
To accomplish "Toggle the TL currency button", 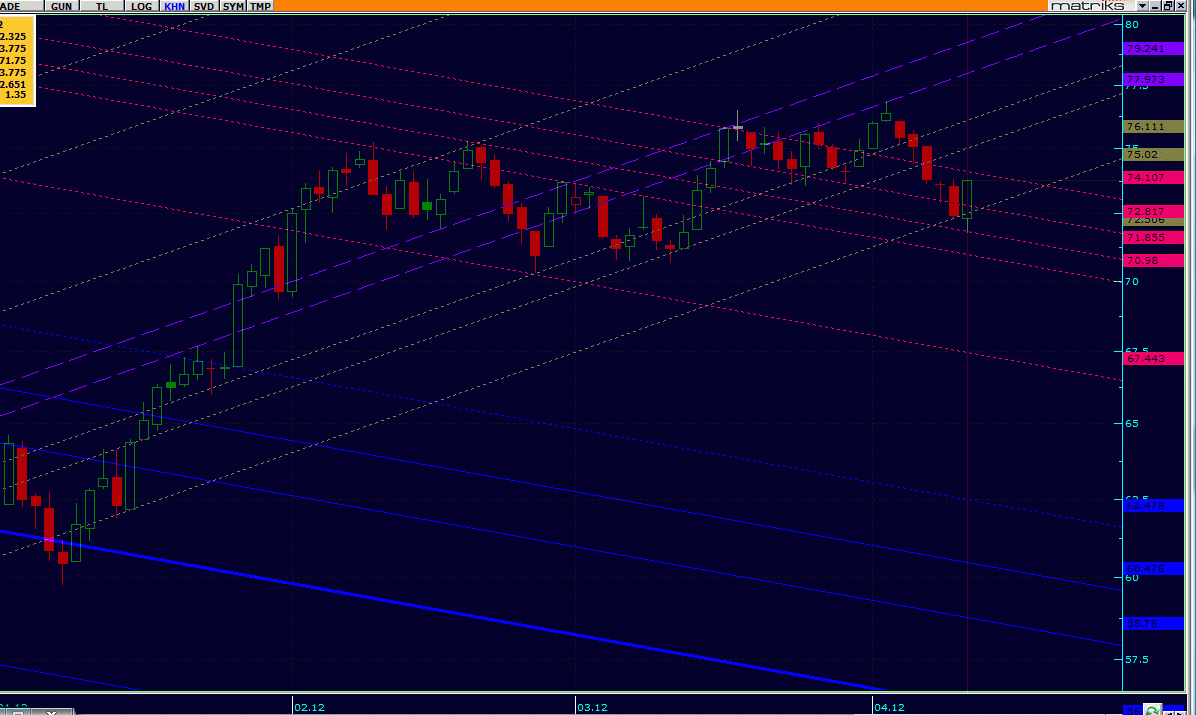I will click(x=101, y=6).
